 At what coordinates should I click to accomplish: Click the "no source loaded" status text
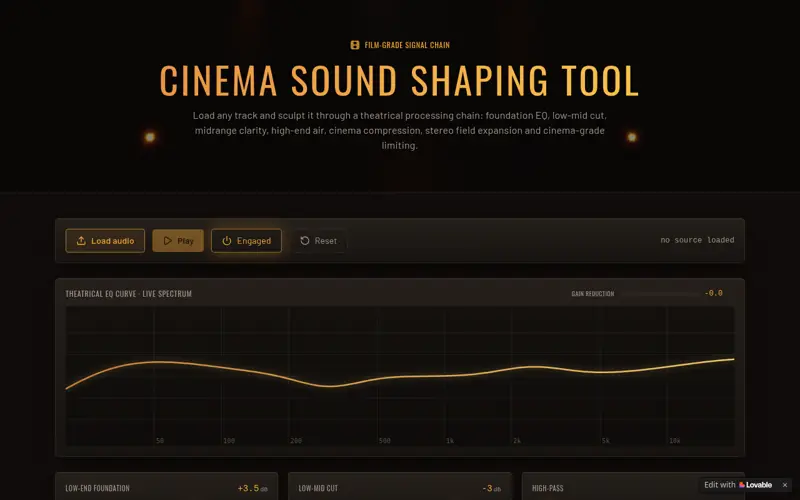coord(697,240)
